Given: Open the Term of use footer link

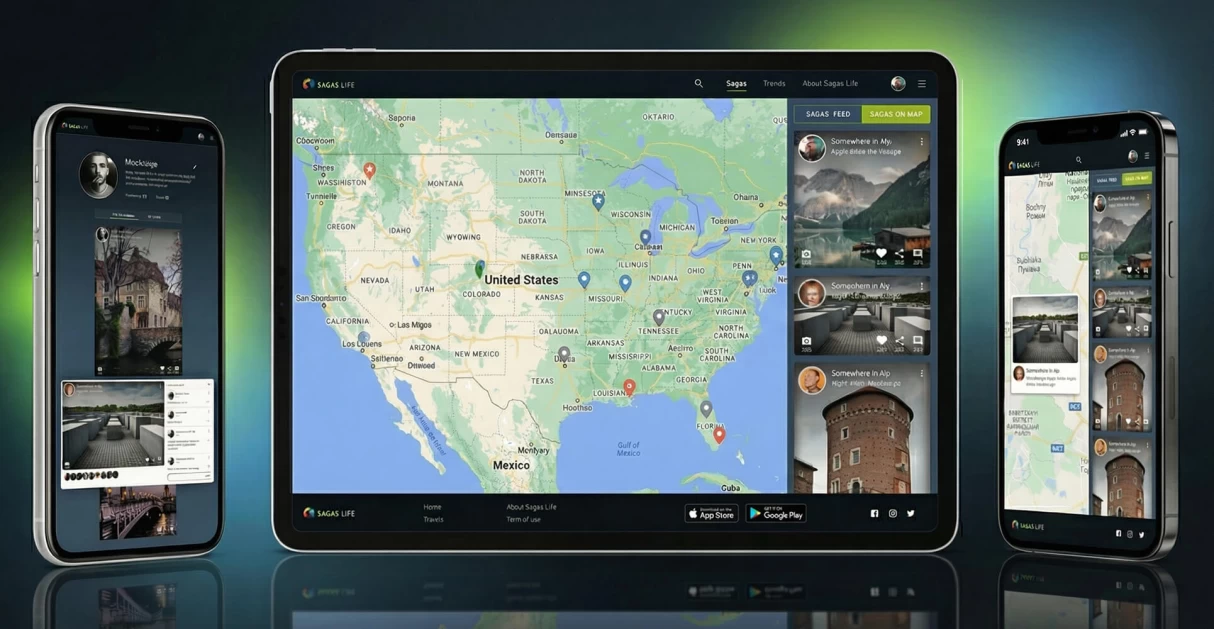Looking at the screenshot, I should click(523, 520).
